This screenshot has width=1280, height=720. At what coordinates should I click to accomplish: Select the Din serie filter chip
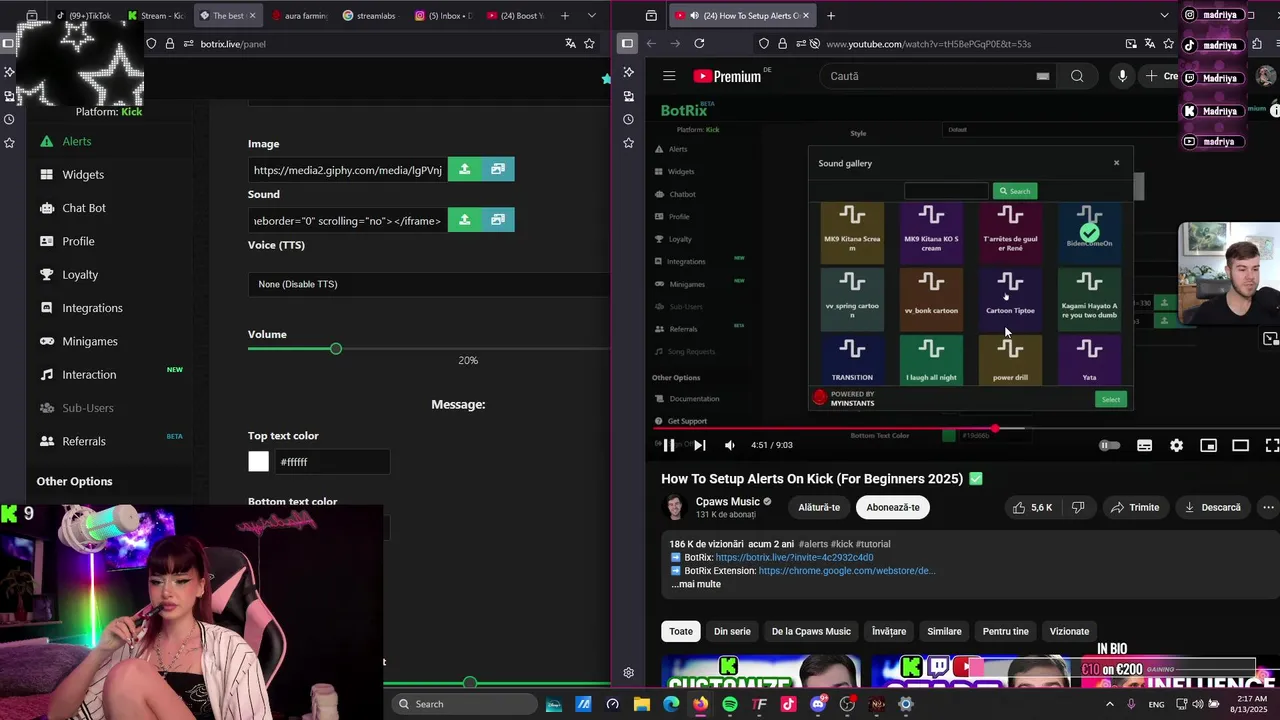pyautogui.click(x=732, y=631)
